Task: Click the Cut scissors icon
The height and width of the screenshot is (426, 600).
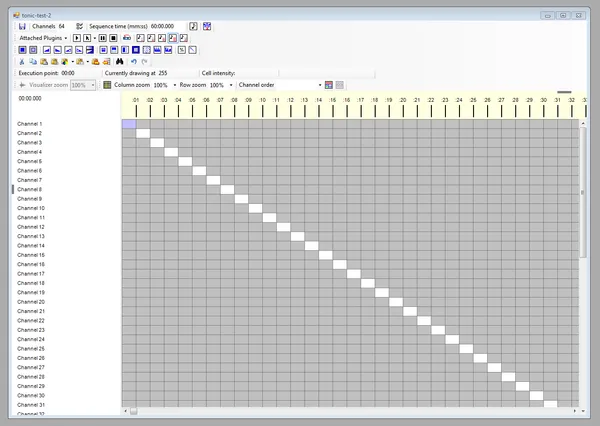Action: (22, 61)
